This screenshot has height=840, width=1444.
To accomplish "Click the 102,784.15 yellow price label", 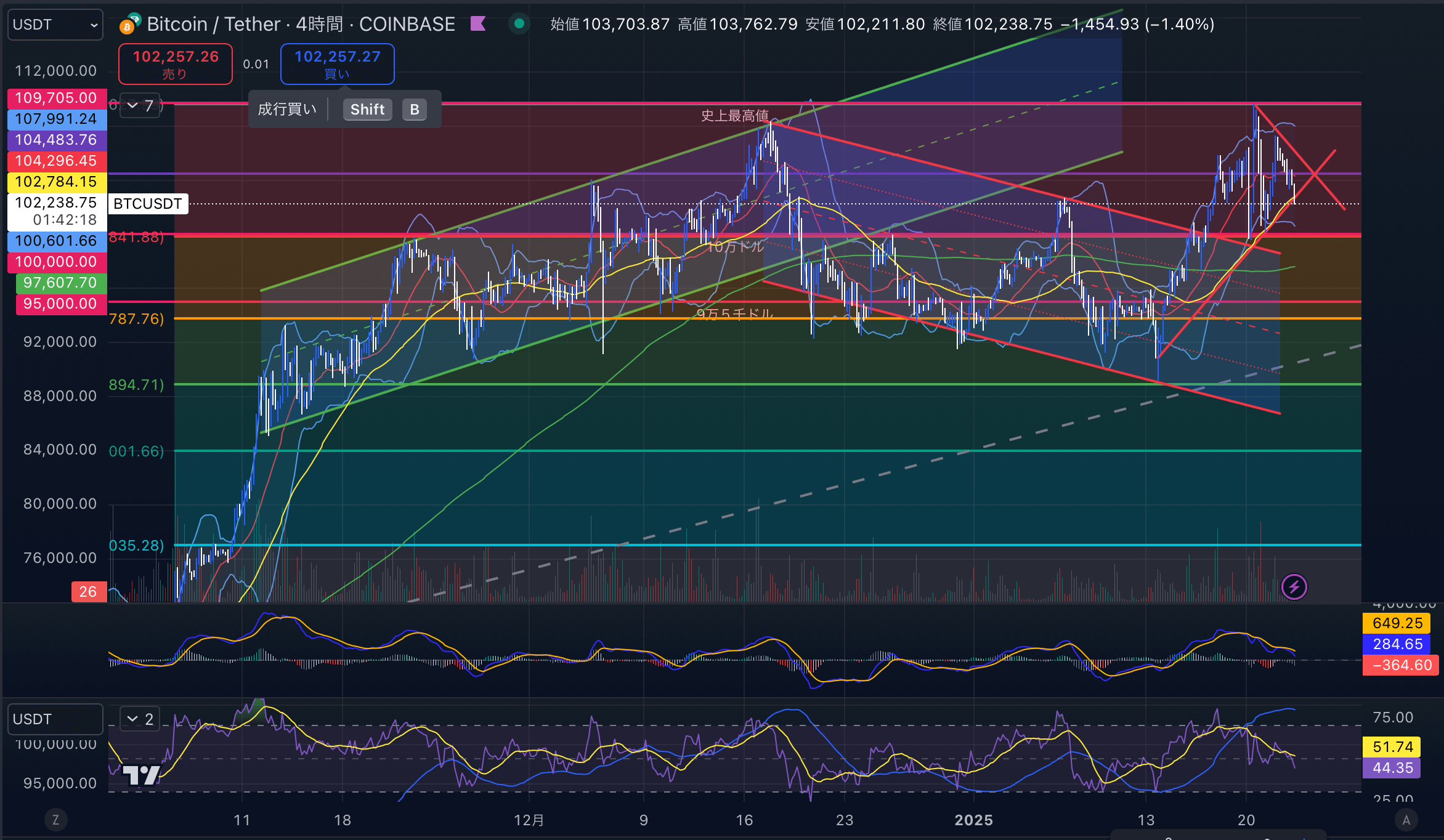I will coord(57,182).
